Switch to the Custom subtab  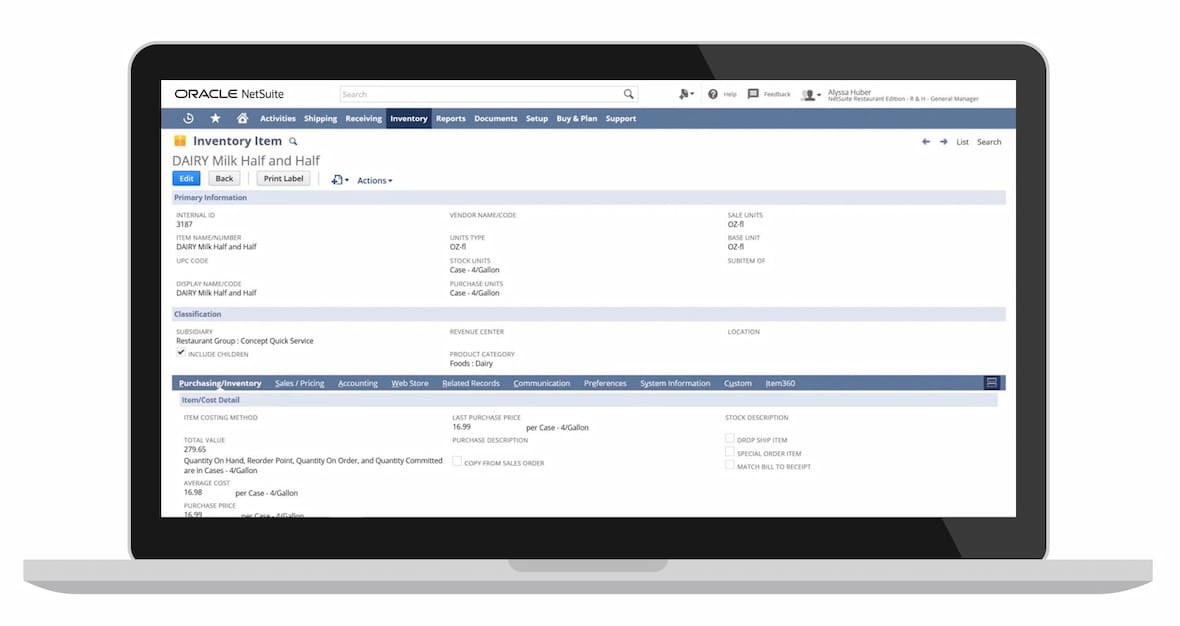[738, 383]
